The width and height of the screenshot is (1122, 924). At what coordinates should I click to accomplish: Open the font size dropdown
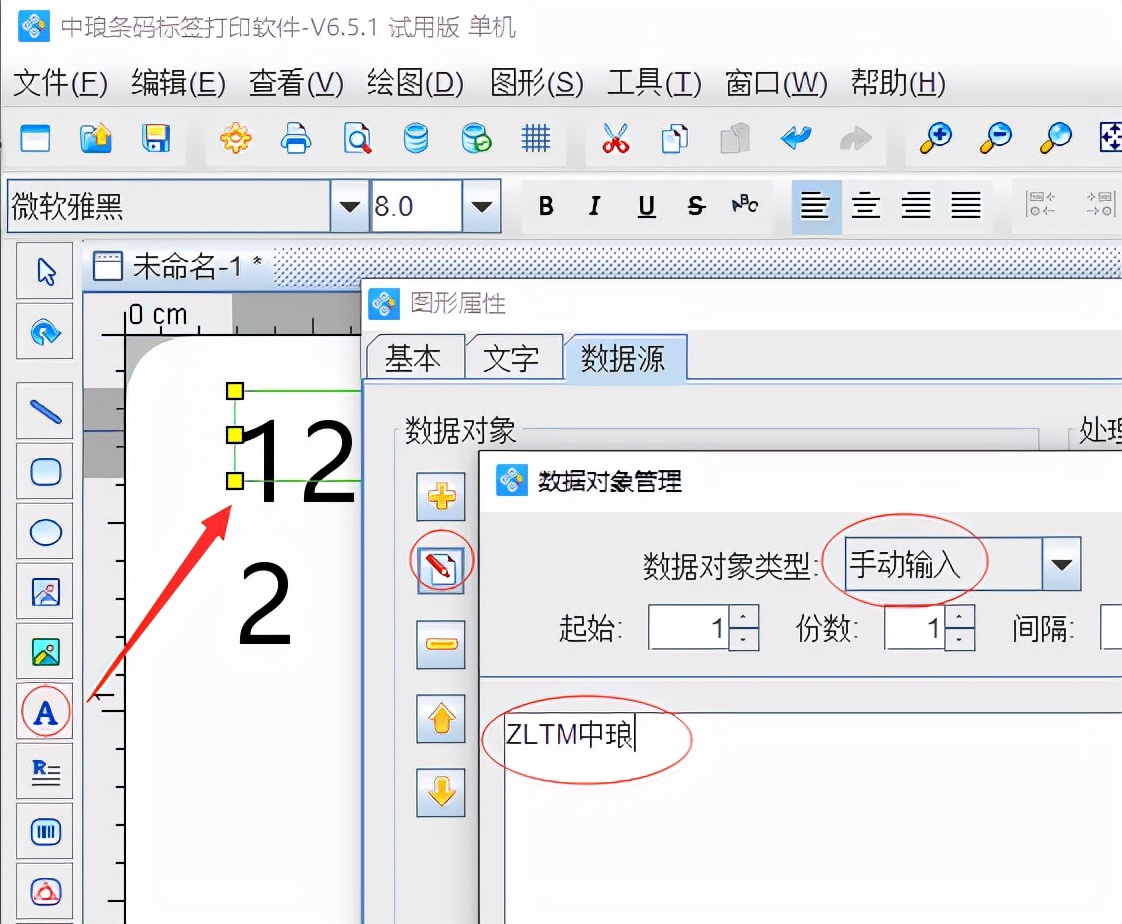click(482, 205)
